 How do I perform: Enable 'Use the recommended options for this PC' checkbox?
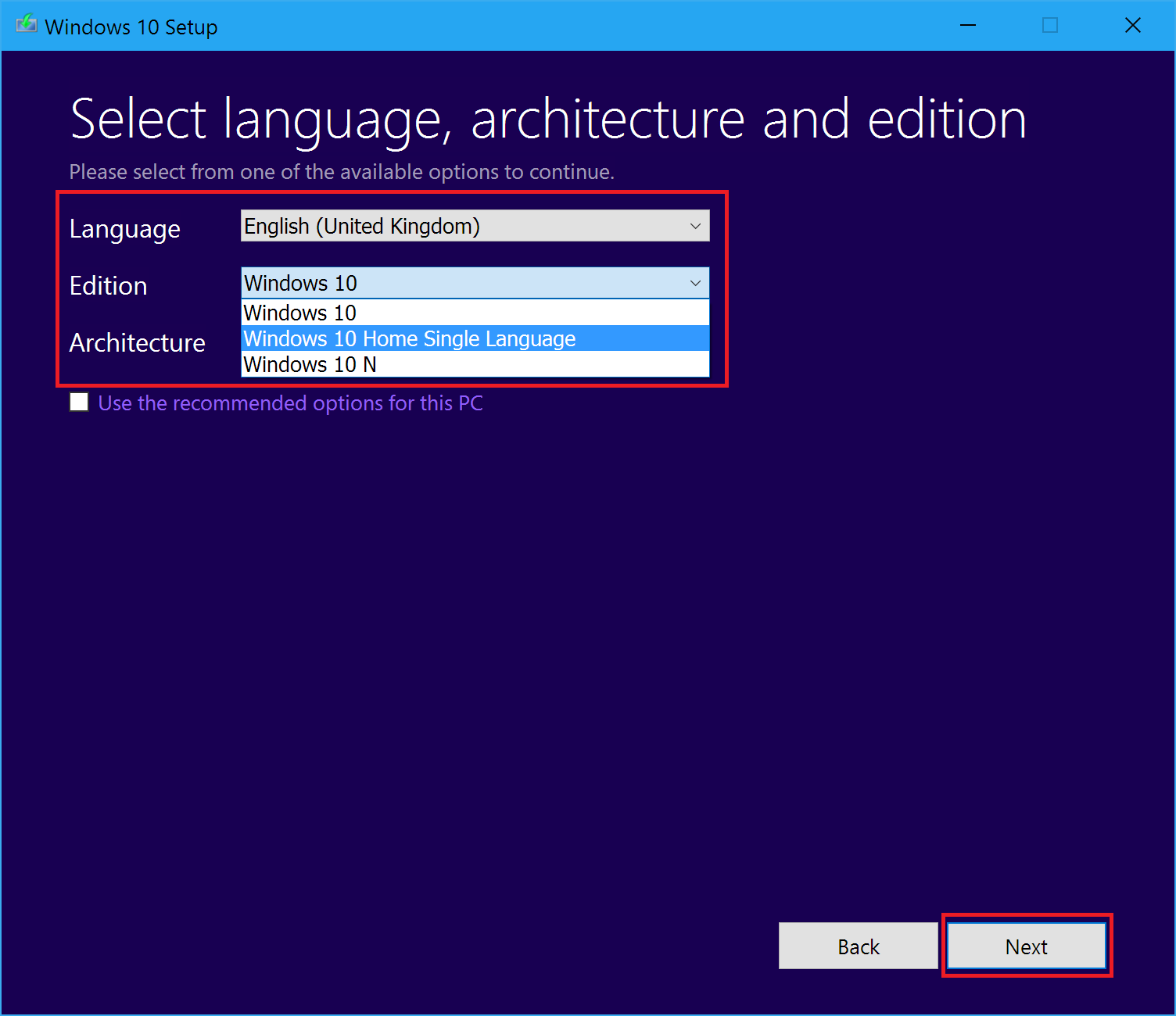(79, 402)
